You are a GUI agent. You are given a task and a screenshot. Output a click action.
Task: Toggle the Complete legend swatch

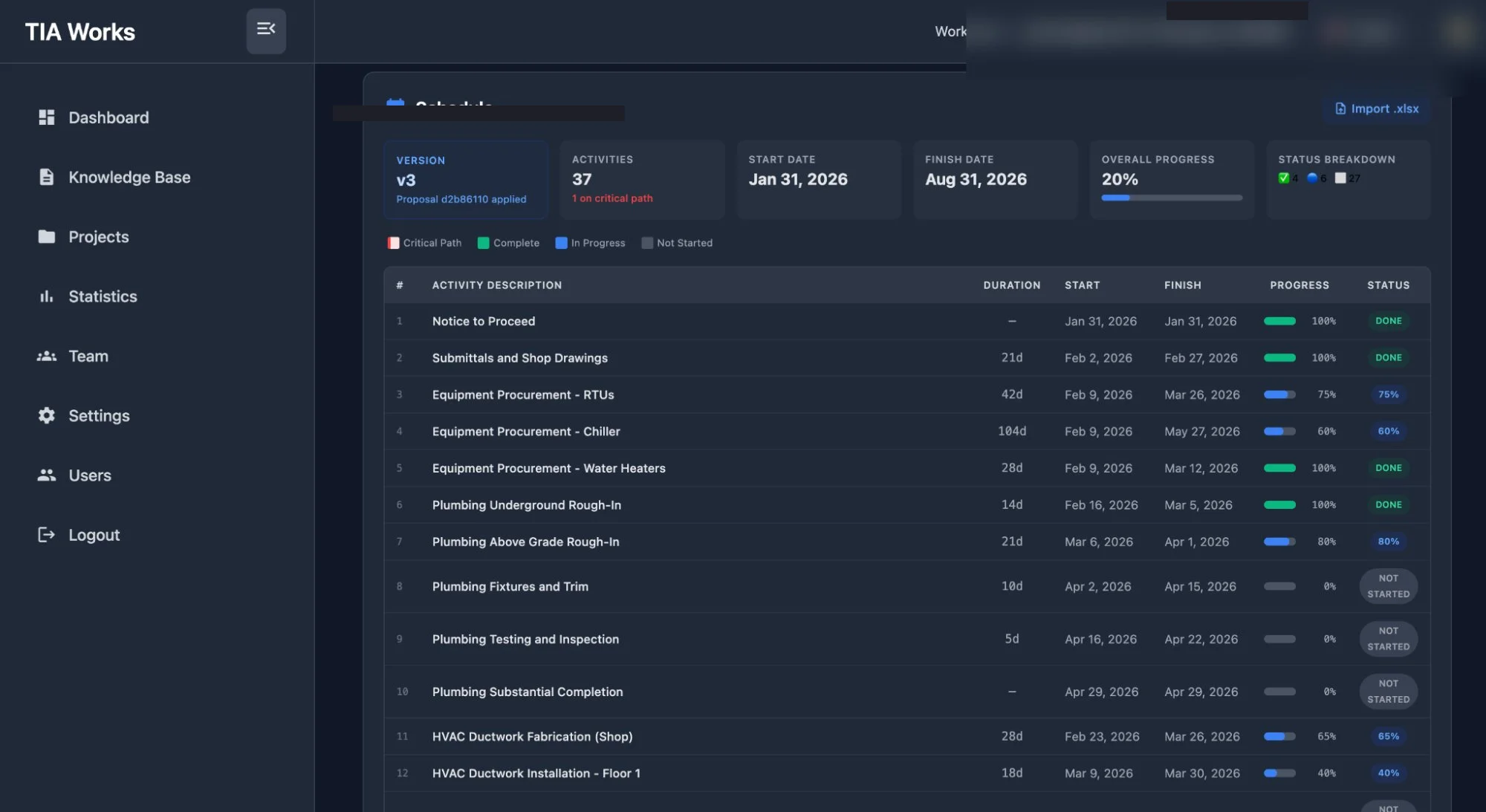click(483, 242)
